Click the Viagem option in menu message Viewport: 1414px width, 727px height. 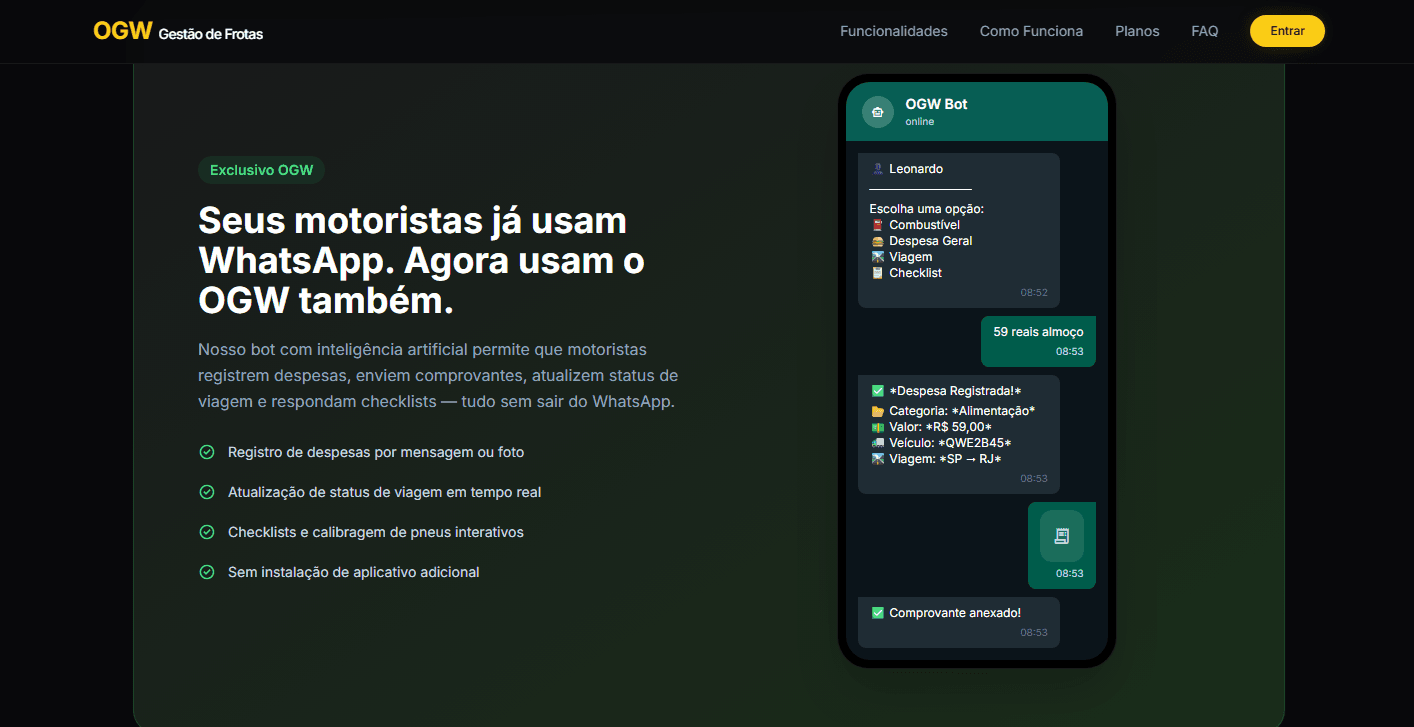[911, 257]
